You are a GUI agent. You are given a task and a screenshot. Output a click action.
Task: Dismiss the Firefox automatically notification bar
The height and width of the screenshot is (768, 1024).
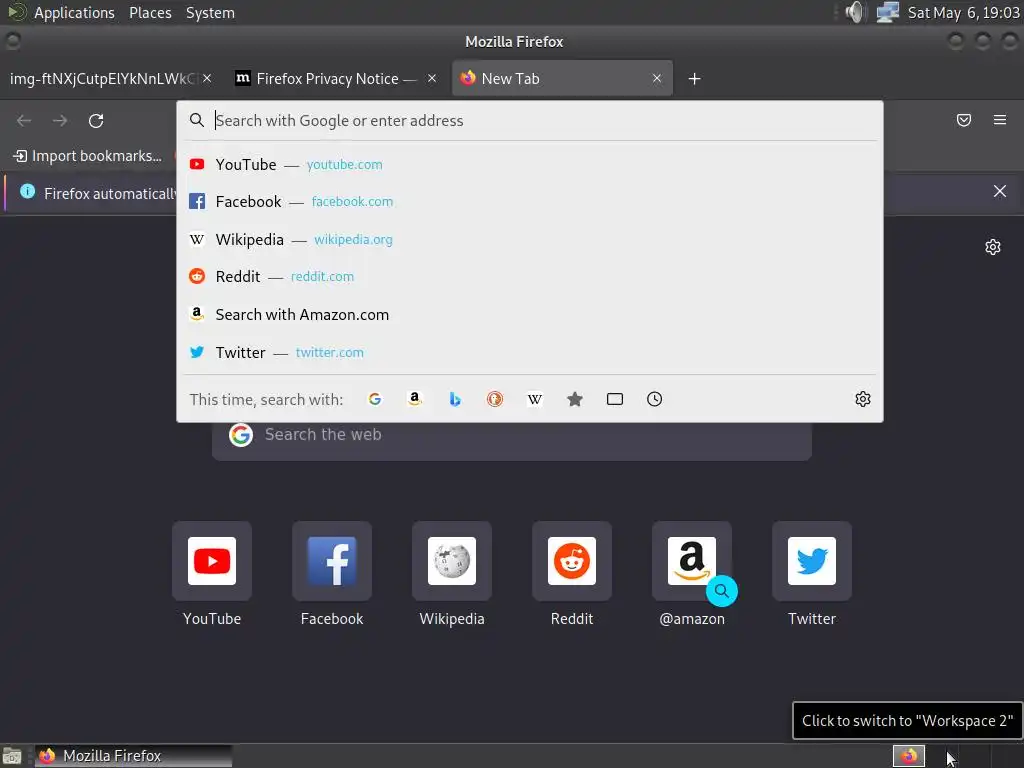pos(1000,191)
